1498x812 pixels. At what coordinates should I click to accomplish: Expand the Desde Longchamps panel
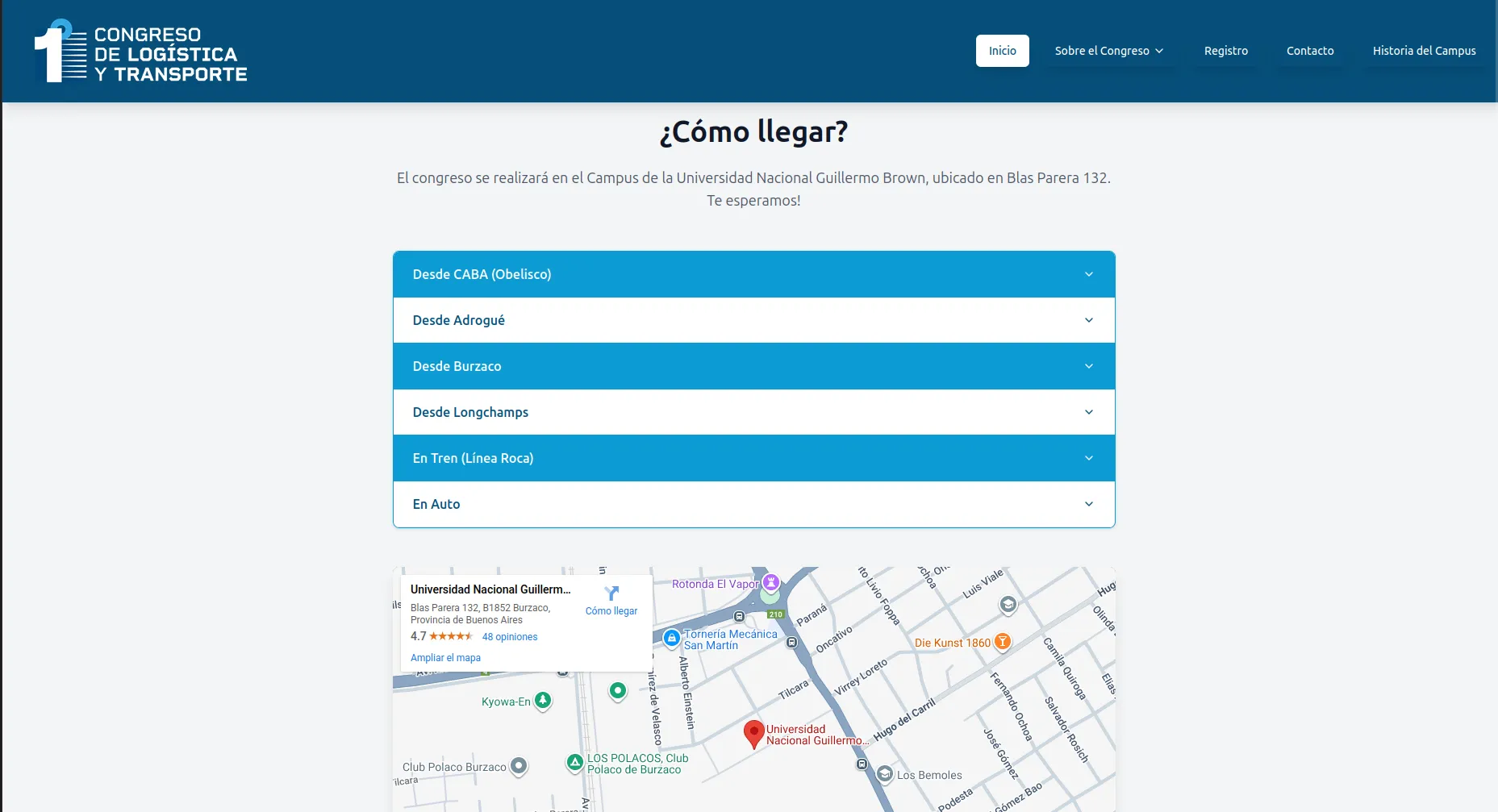753,412
